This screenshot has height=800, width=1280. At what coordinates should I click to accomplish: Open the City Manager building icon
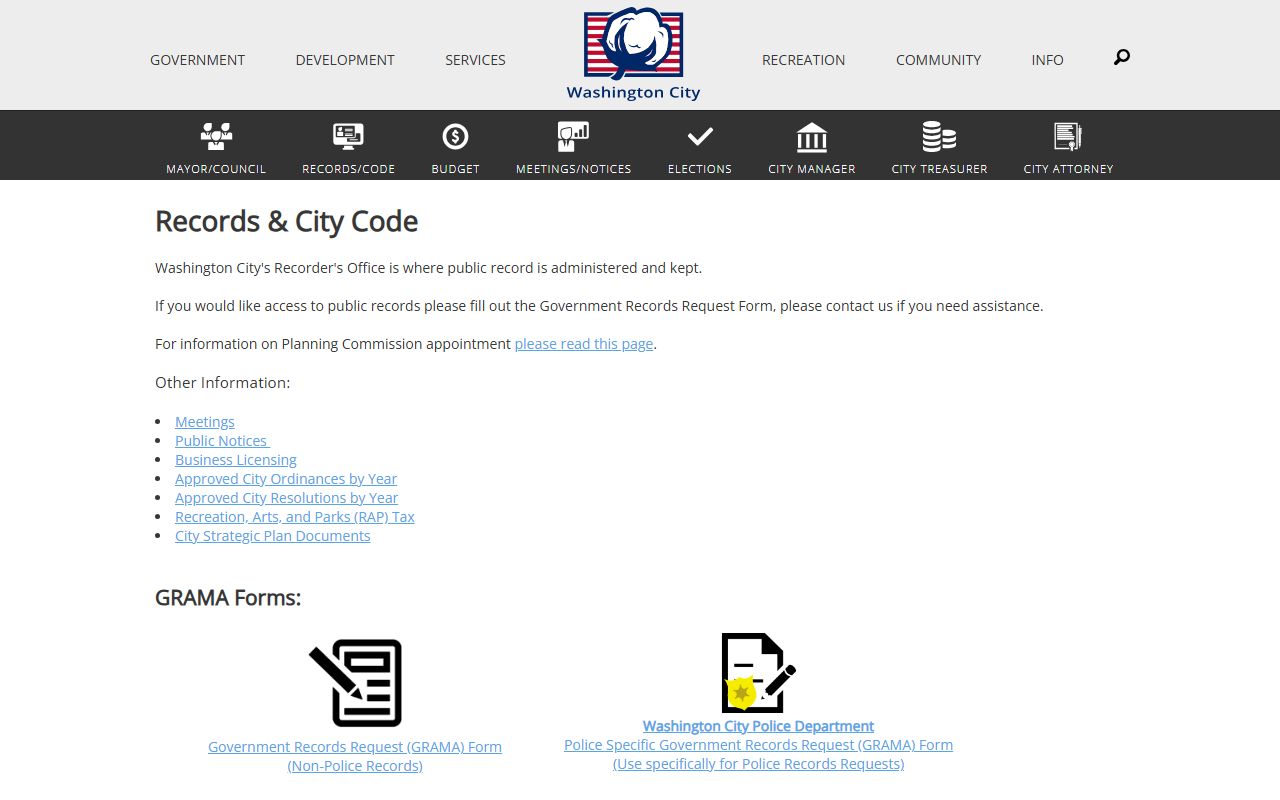pyautogui.click(x=811, y=137)
